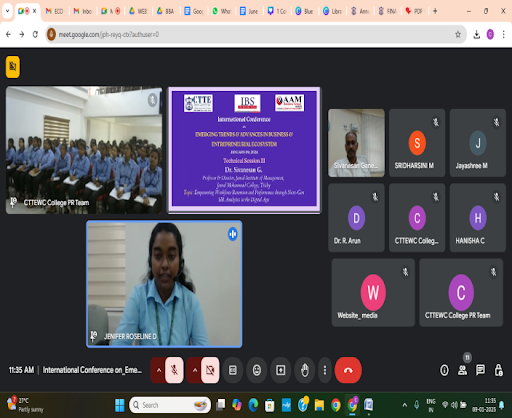Click Website_media participant tile

(373, 292)
